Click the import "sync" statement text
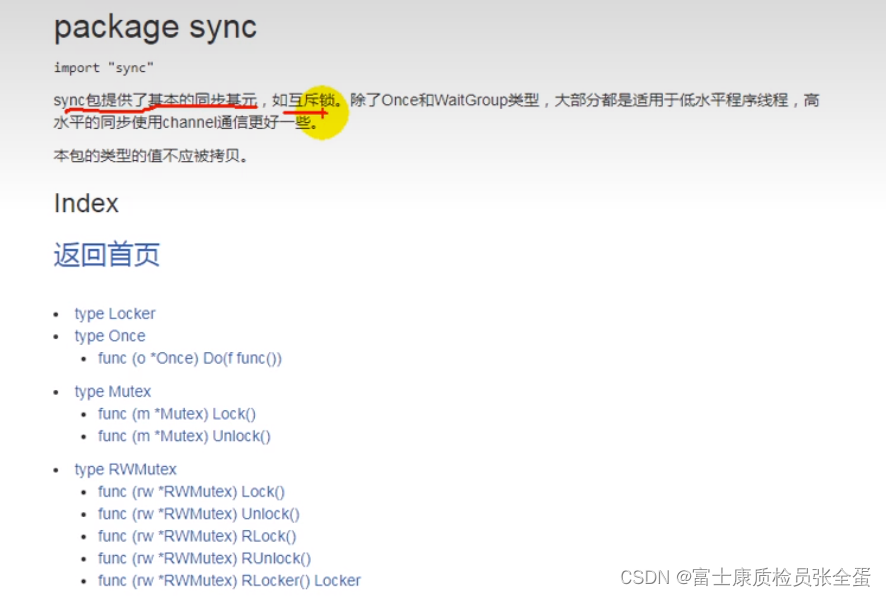 pos(103,68)
